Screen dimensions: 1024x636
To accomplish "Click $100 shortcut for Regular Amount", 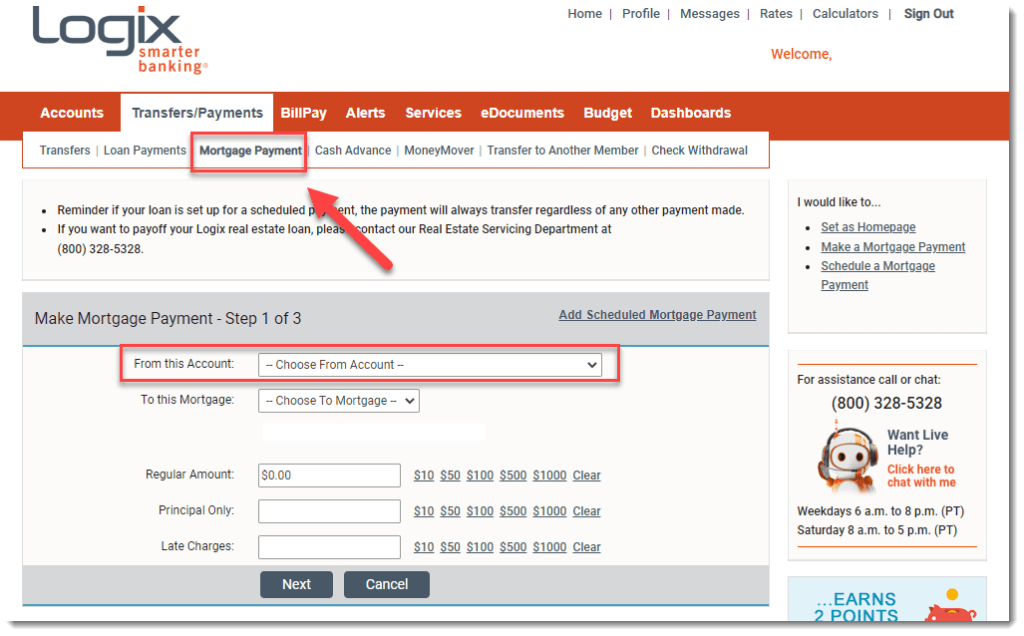I will (479, 475).
